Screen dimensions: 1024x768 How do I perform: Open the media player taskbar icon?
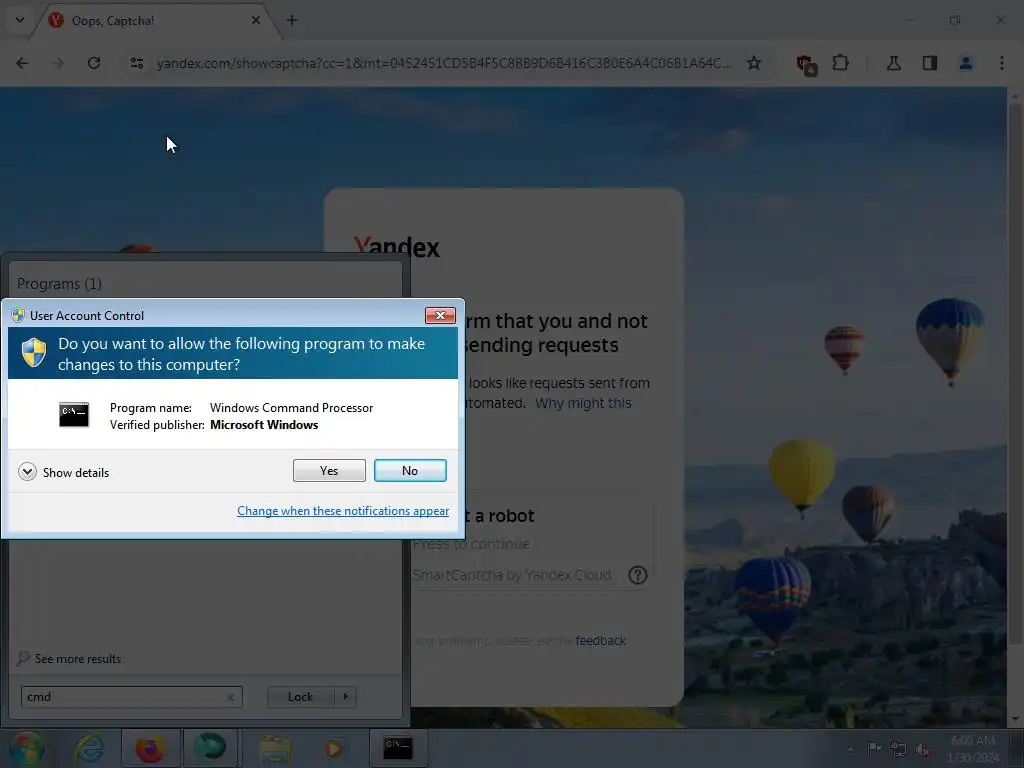[334, 748]
